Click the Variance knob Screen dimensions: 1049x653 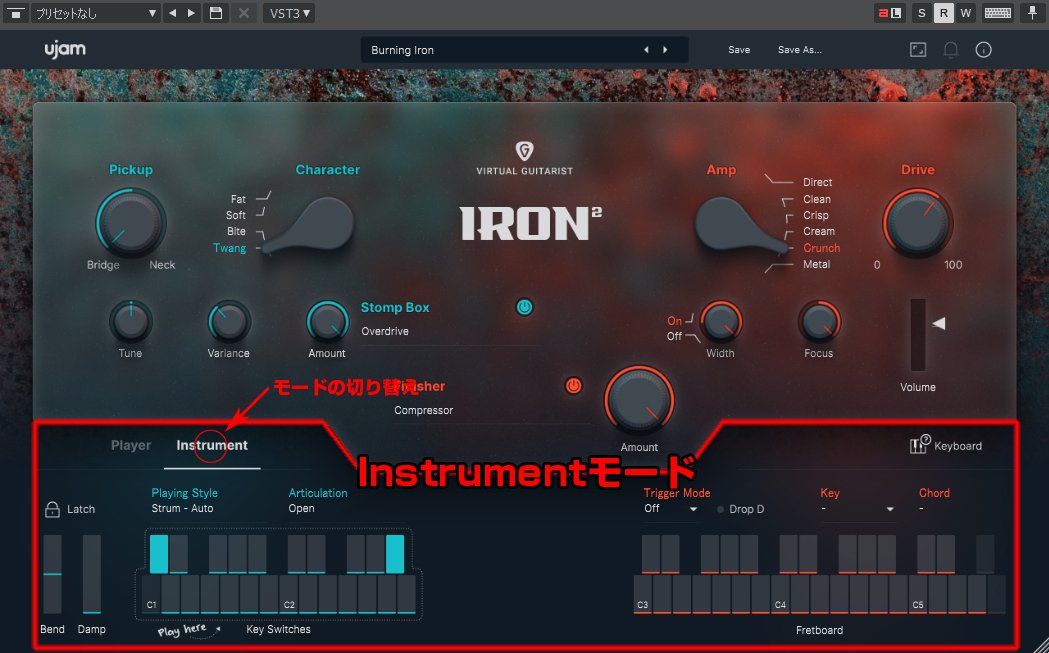click(x=229, y=322)
